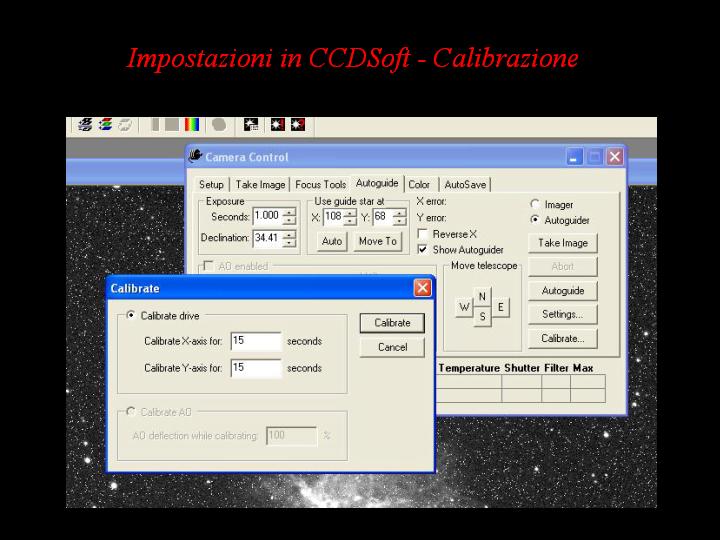Image resolution: width=720 pixels, height=540 pixels.
Task: Switch to the Color tab
Action: pyautogui.click(x=419, y=185)
